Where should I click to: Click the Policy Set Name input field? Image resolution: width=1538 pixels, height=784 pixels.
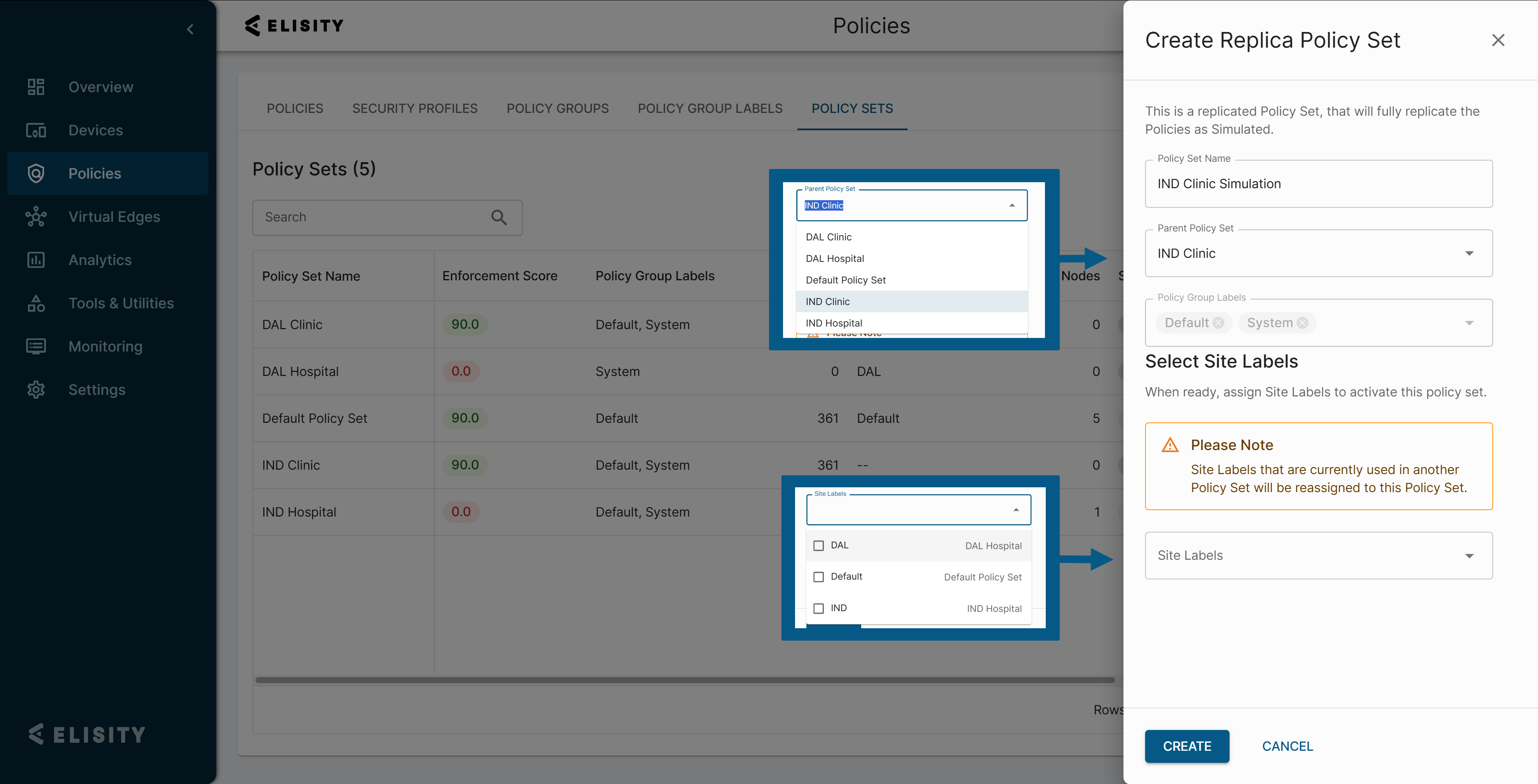coord(1318,184)
